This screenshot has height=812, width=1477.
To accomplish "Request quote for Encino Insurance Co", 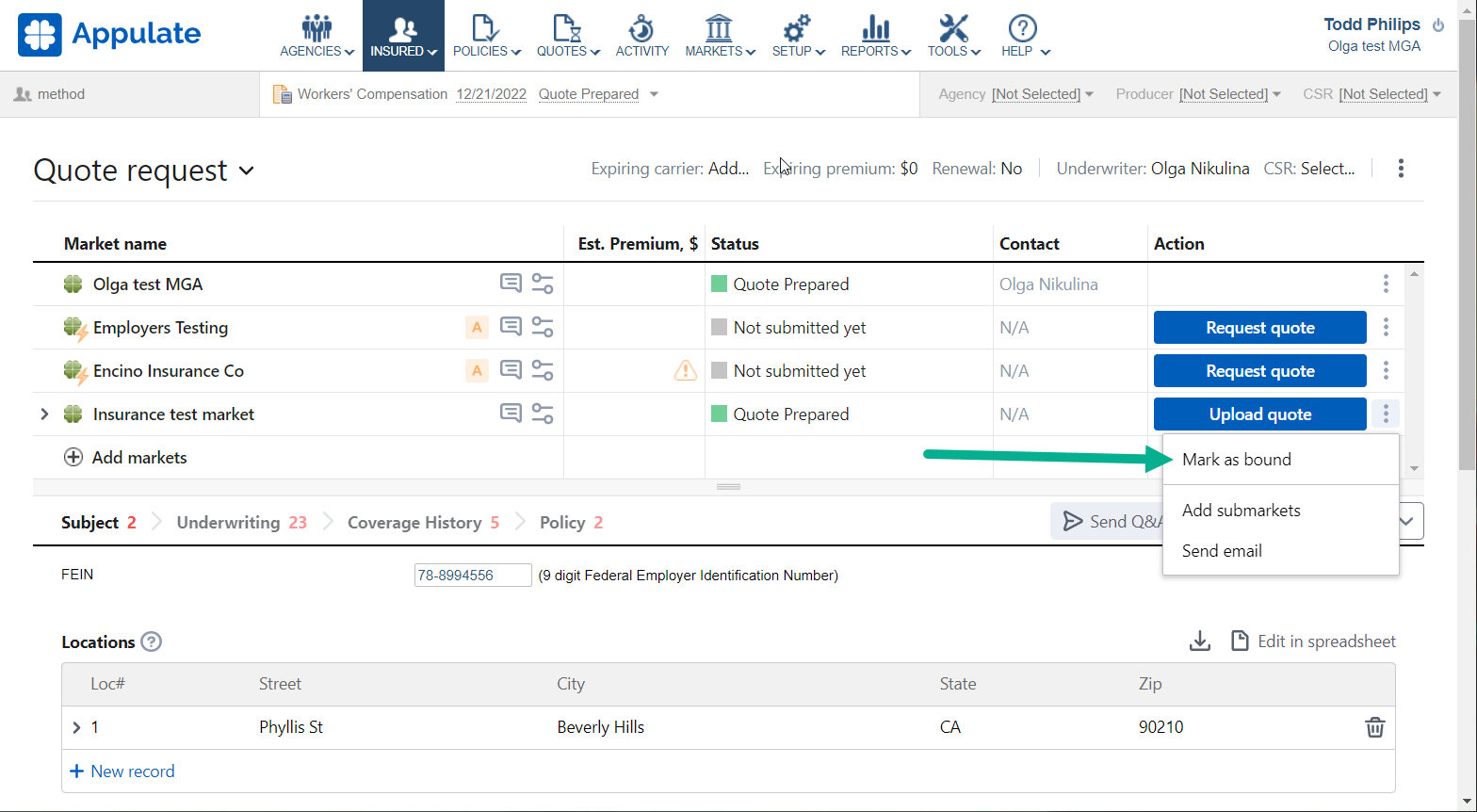I will [1260, 371].
